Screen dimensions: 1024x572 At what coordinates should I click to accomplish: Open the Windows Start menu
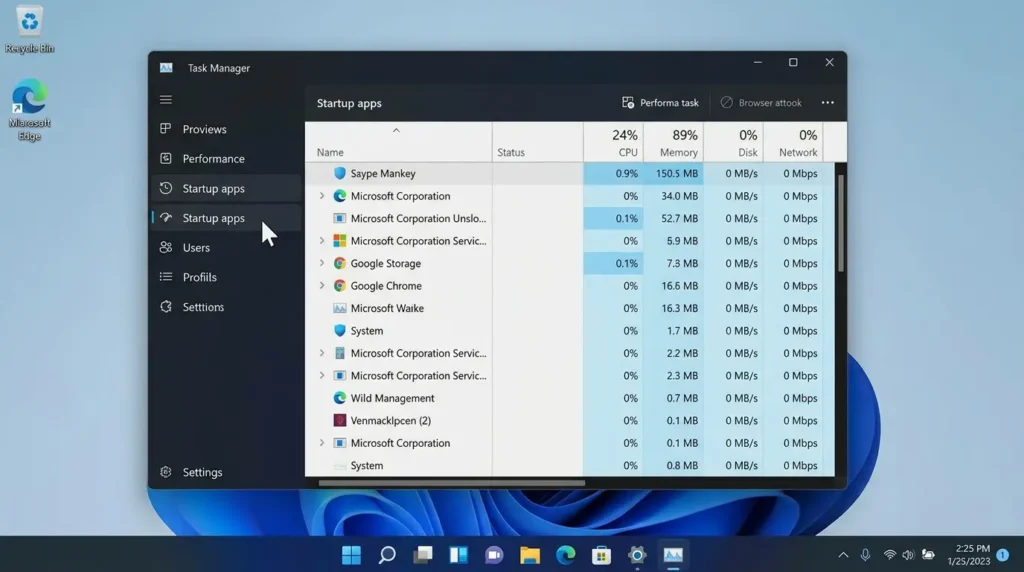click(351, 555)
